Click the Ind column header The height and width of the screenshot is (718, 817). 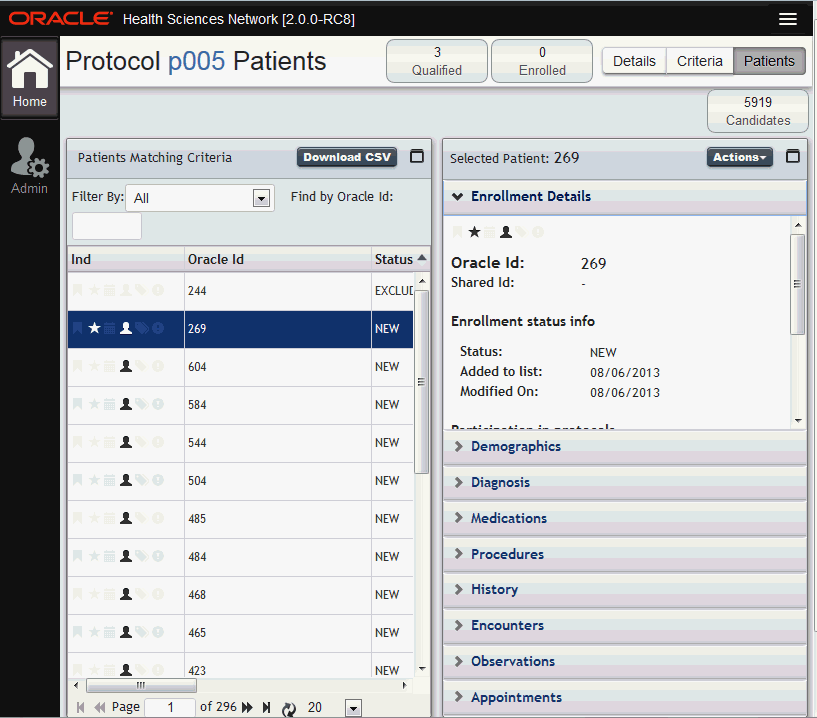point(126,259)
